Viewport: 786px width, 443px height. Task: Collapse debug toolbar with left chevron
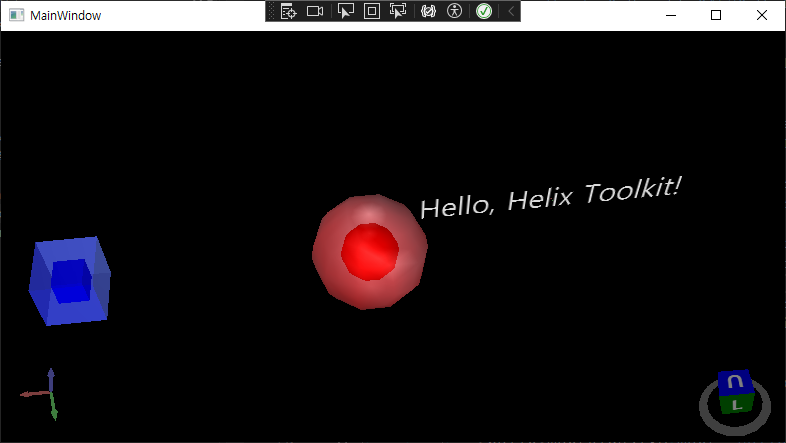click(511, 11)
